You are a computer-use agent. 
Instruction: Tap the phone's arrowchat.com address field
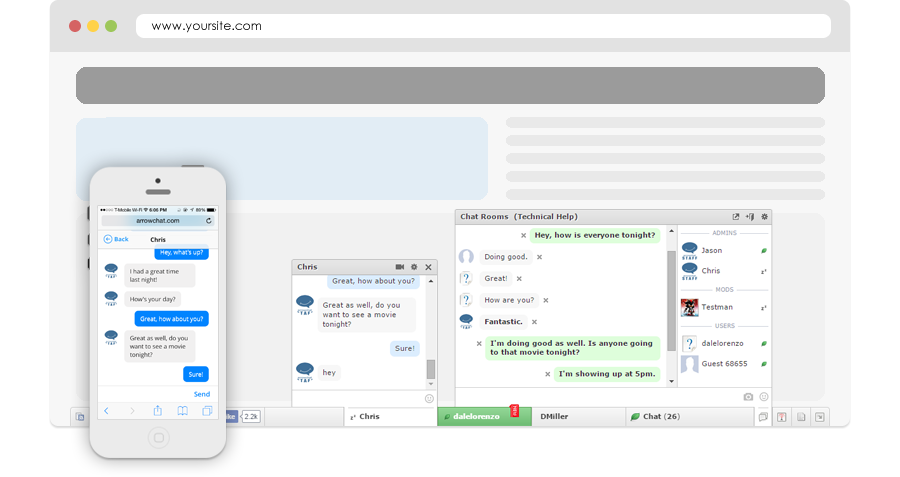158,220
